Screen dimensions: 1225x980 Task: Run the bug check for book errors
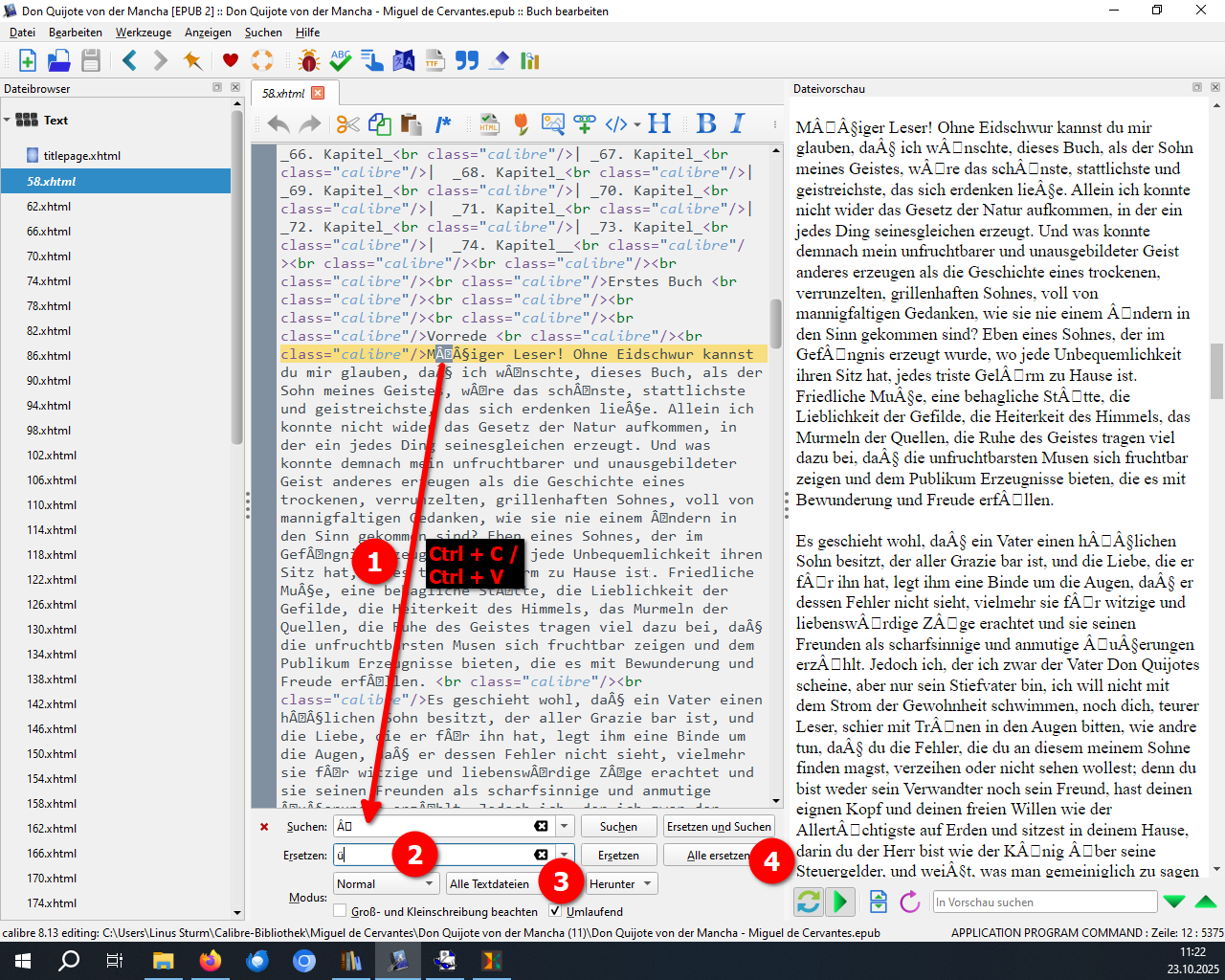tap(309, 61)
